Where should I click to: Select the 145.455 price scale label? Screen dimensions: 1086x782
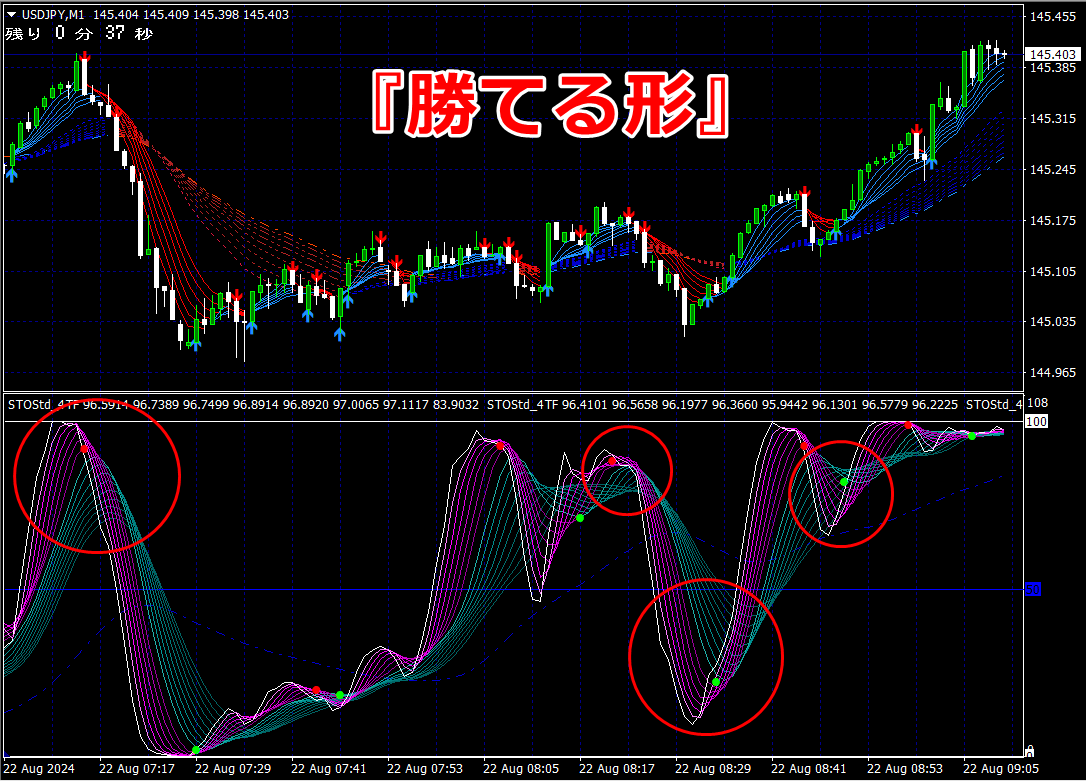[x=1053, y=17]
